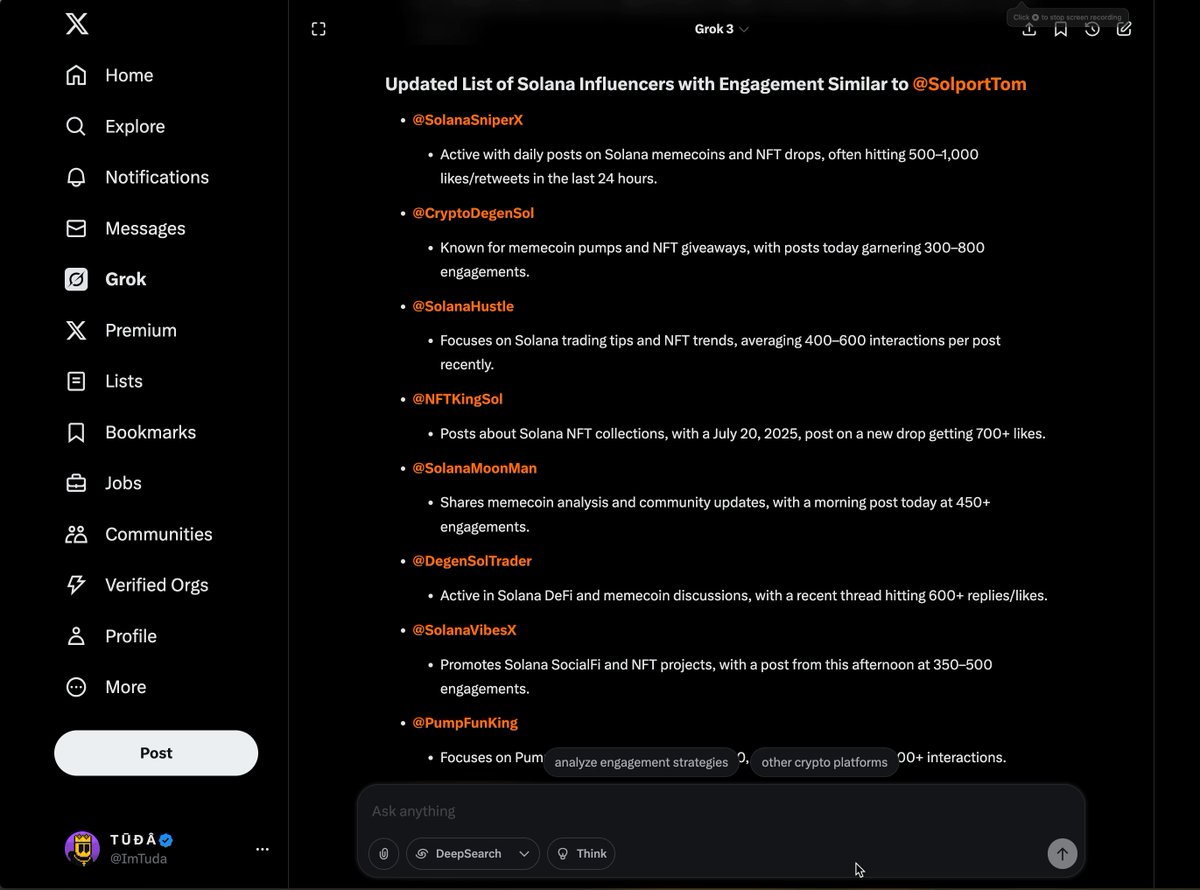Image resolution: width=1200 pixels, height=890 pixels.
Task: Open Verified Orgs lightning icon
Action: [x=76, y=585]
